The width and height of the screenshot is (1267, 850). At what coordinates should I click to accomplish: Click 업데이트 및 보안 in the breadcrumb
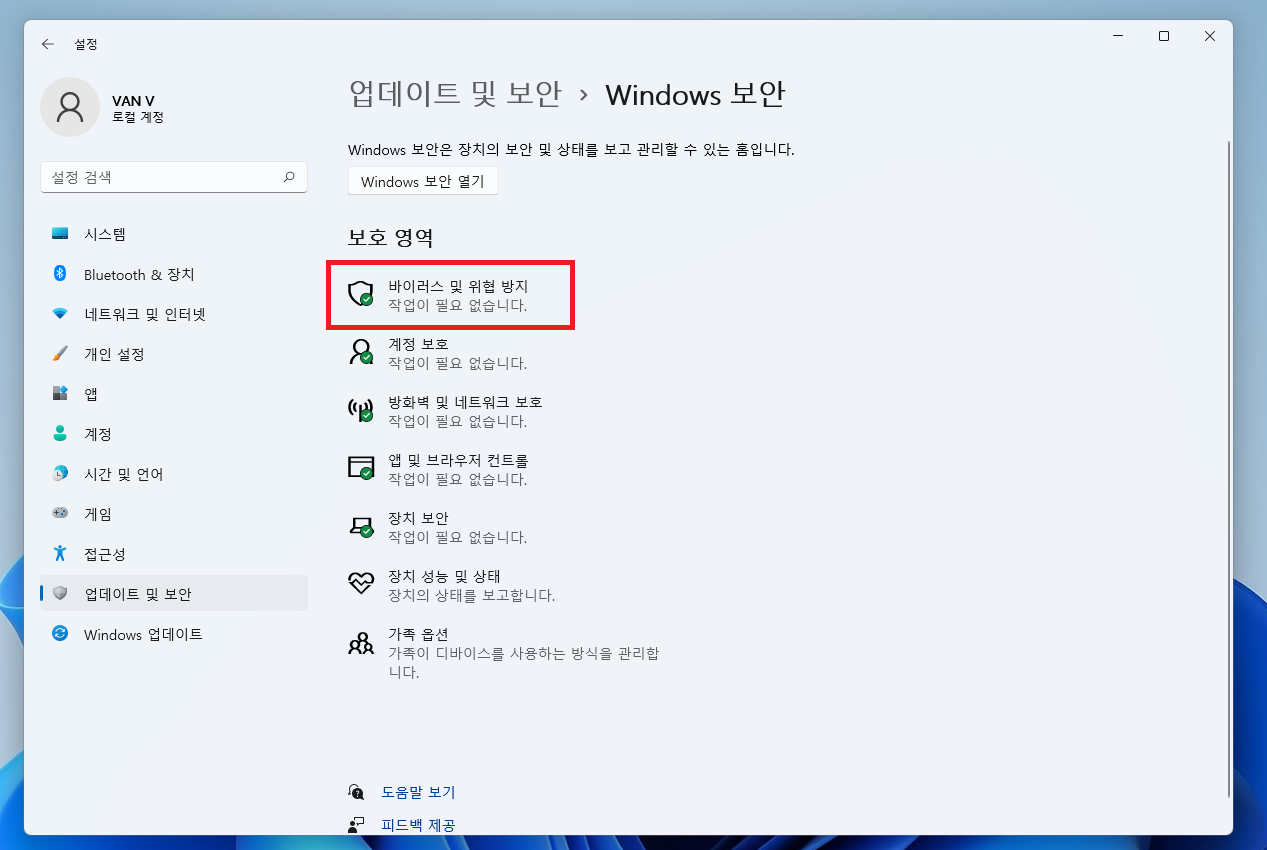tap(455, 94)
